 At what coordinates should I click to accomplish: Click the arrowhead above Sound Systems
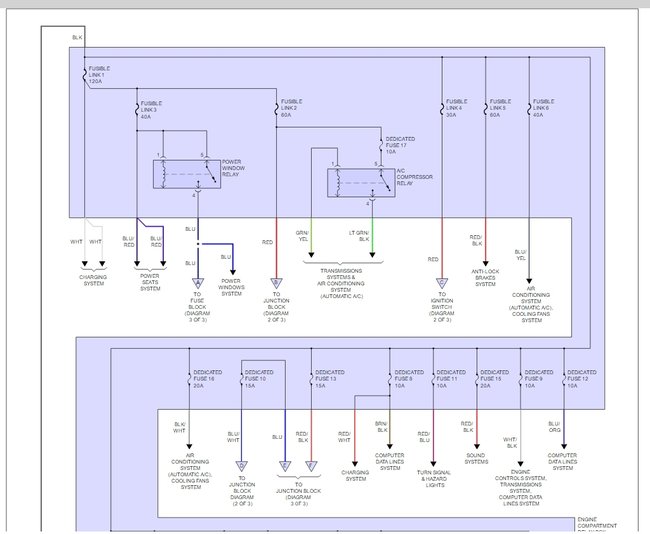(477, 447)
